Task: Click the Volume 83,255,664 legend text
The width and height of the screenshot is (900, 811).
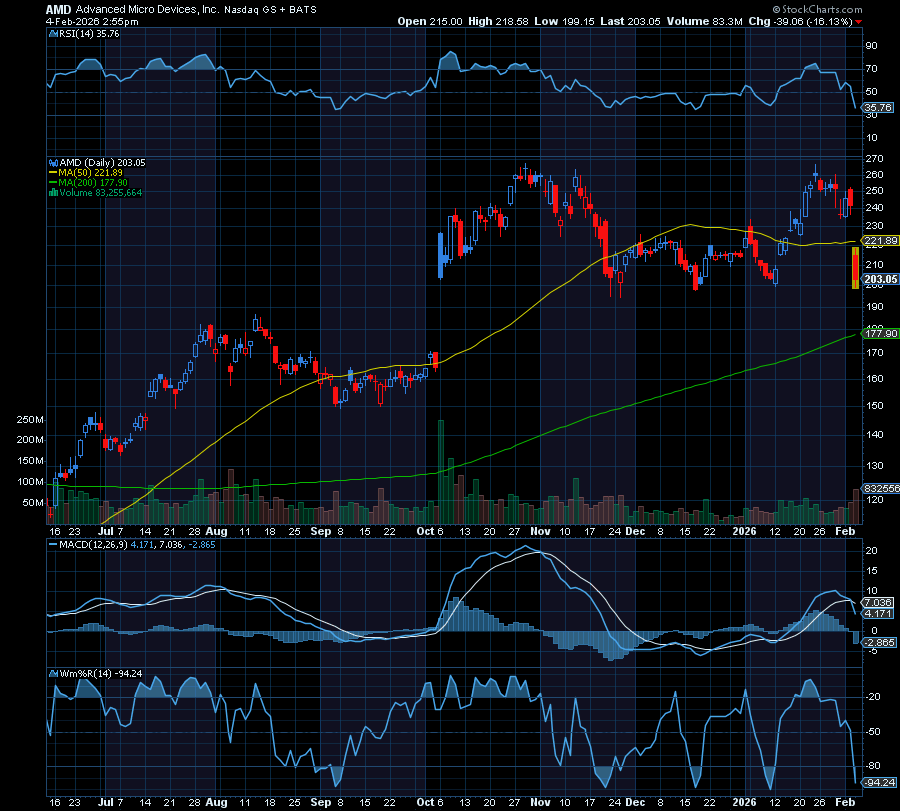Action: click(x=100, y=193)
